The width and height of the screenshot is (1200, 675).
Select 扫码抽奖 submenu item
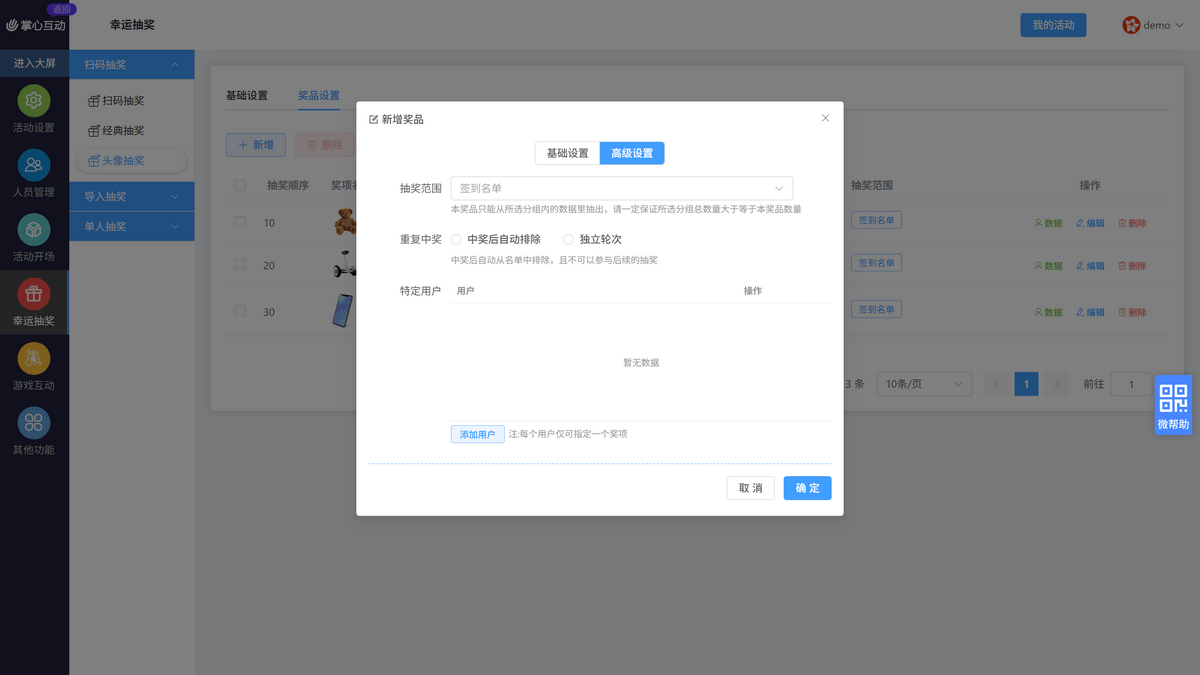pos(124,101)
